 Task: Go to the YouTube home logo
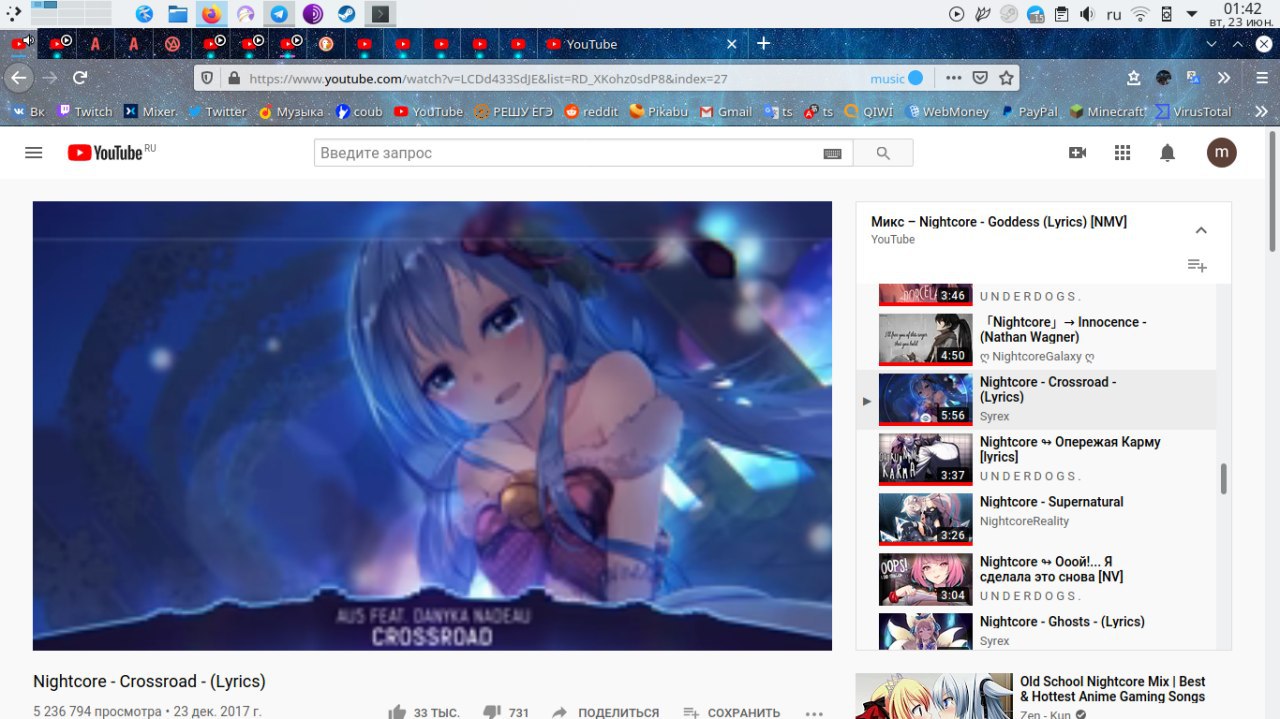(x=111, y=152)
